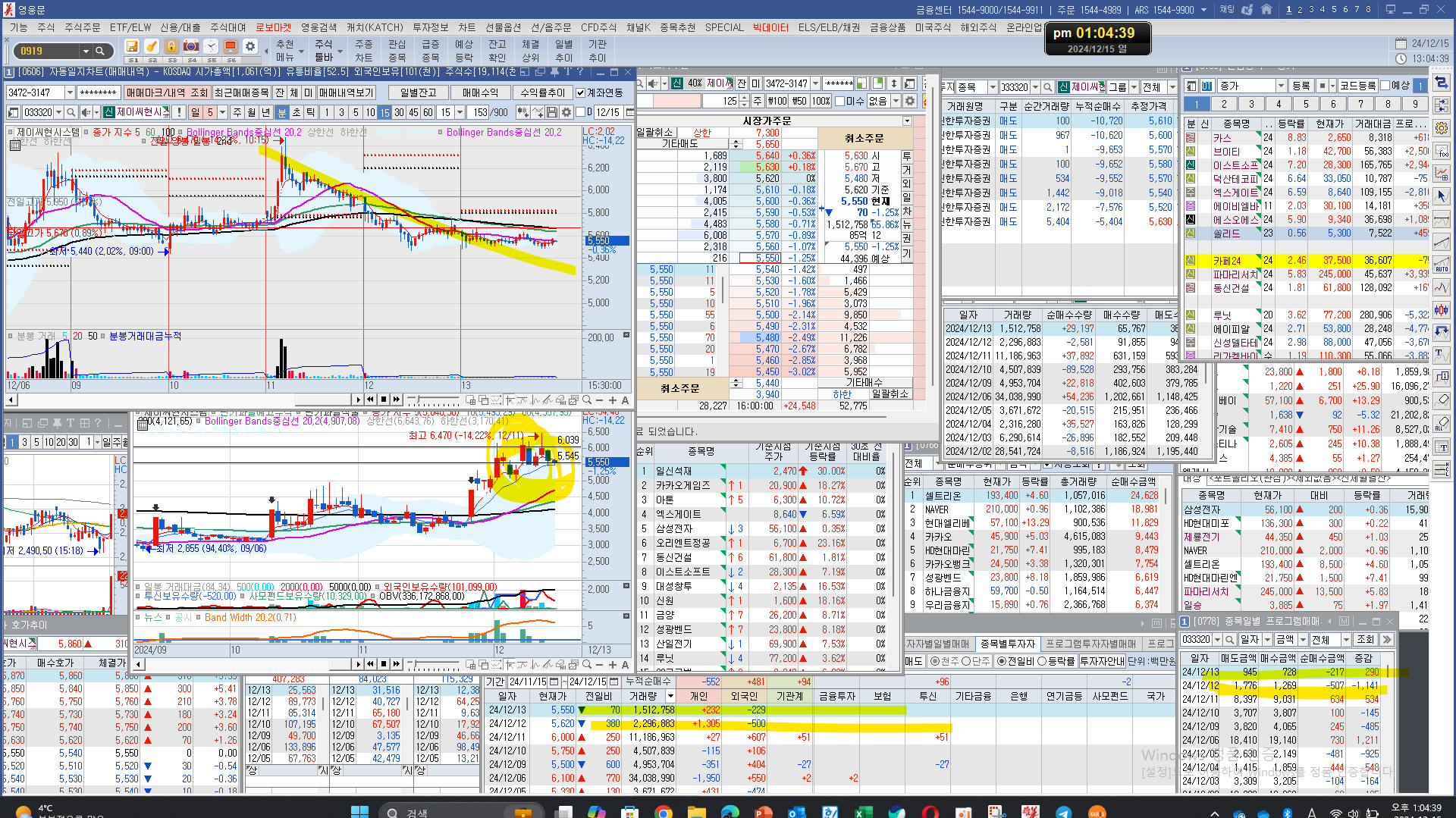Click the speaker icon in chart 0606 toolbar
Image resolution: width=1456 pixels, height=818 pixels.
coord(86,112)
